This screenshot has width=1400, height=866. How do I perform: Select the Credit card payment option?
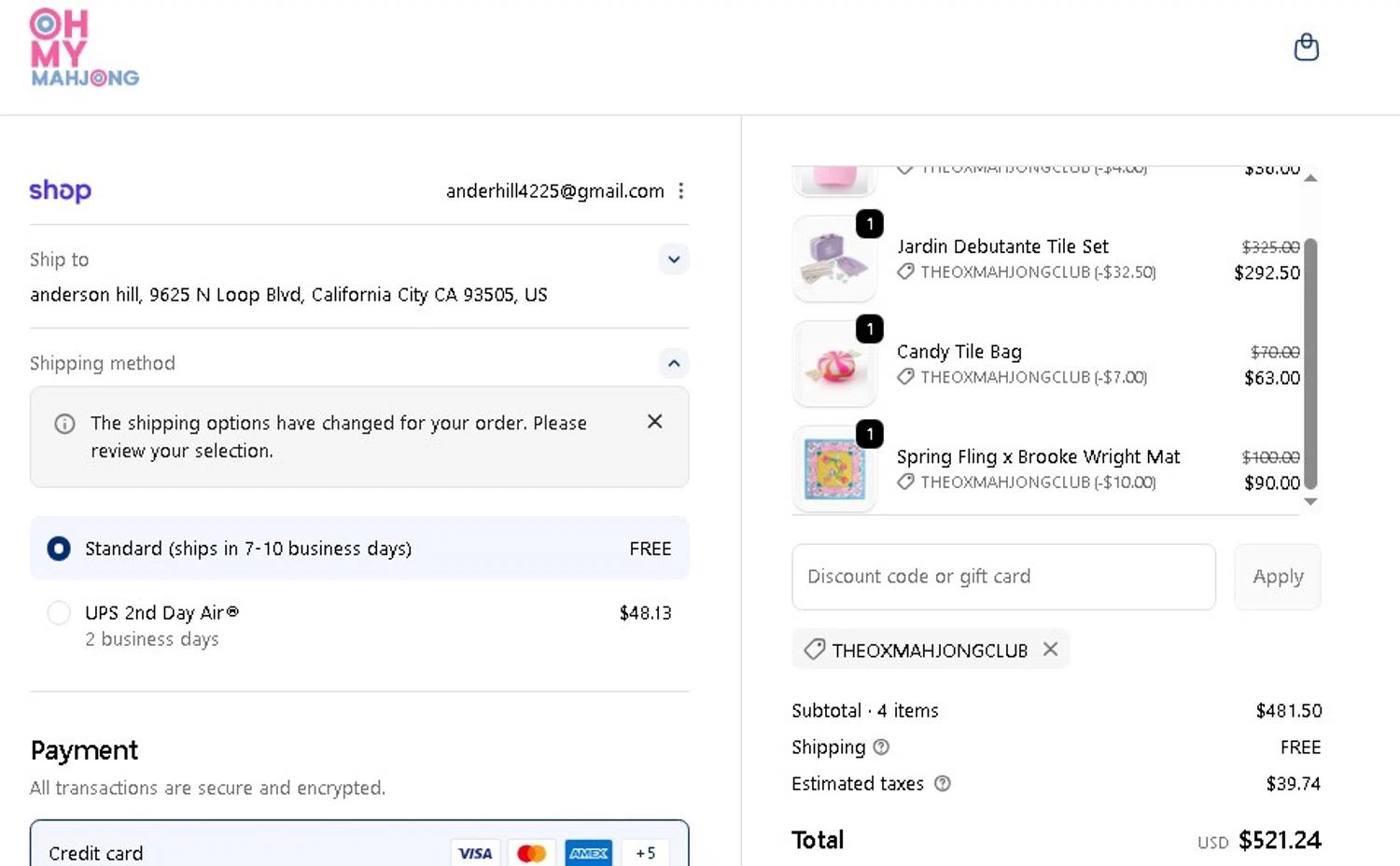pos(96,853)
